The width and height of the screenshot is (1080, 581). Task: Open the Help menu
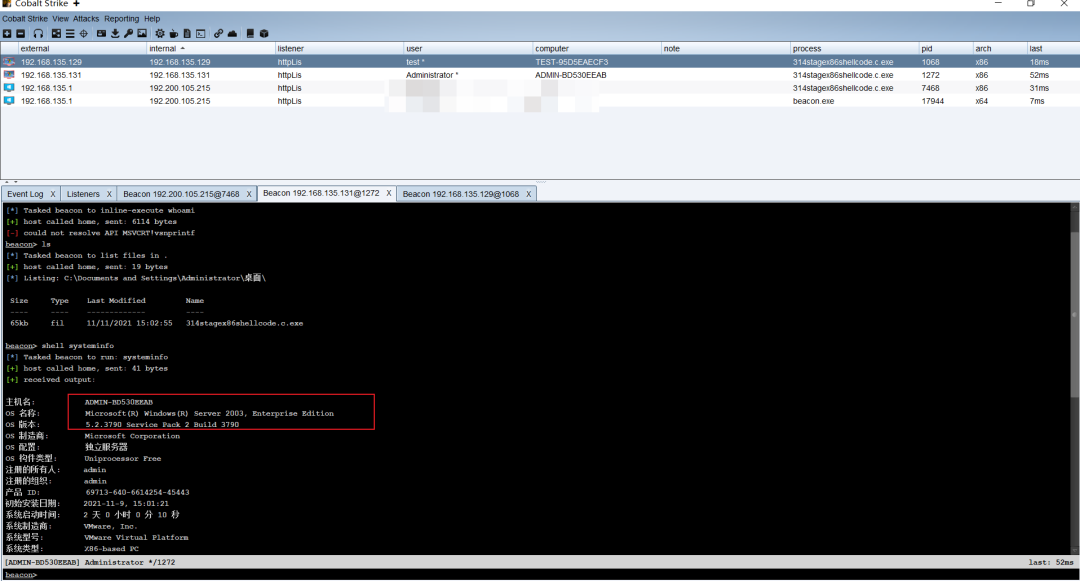click(x=152, y=19)
